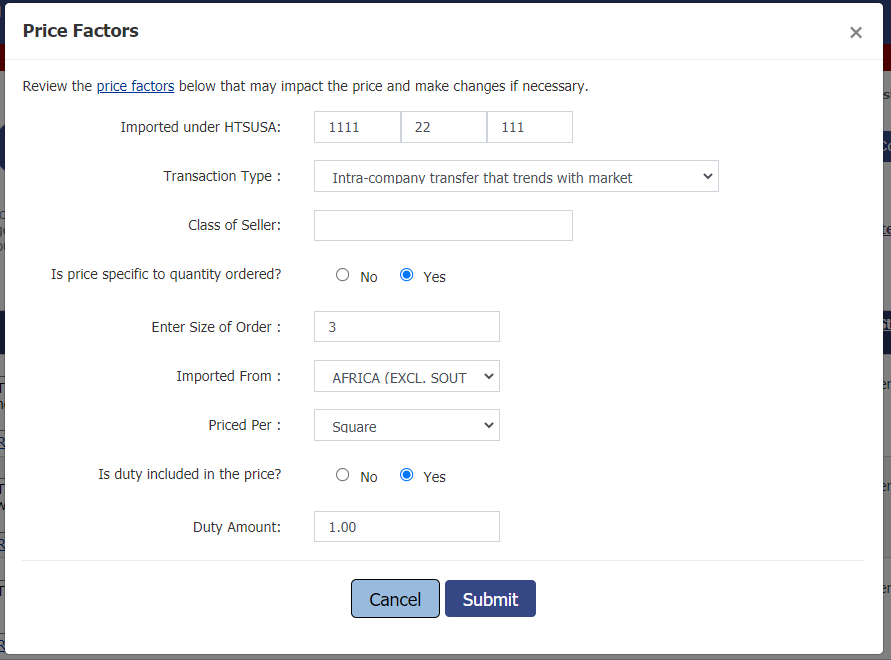This screenshot has height=660, width=891.
Task: Expand the Priced Per dropdown
Action: [x=406, y=426]
